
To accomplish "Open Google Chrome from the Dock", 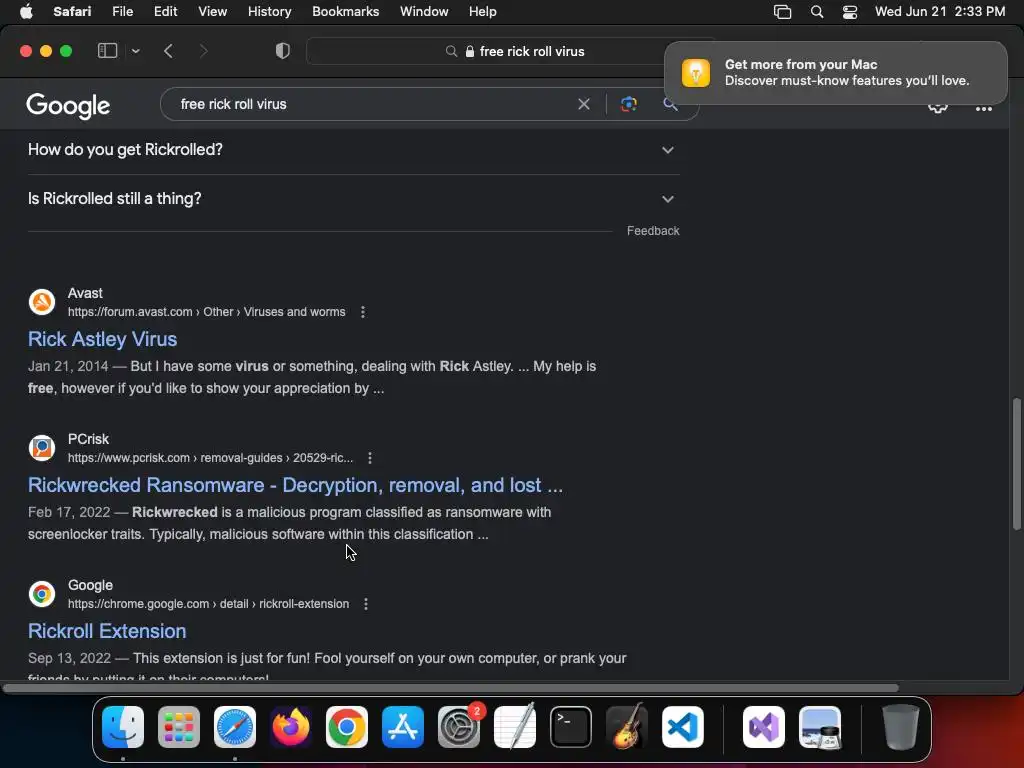I will [x=347, y=727].
